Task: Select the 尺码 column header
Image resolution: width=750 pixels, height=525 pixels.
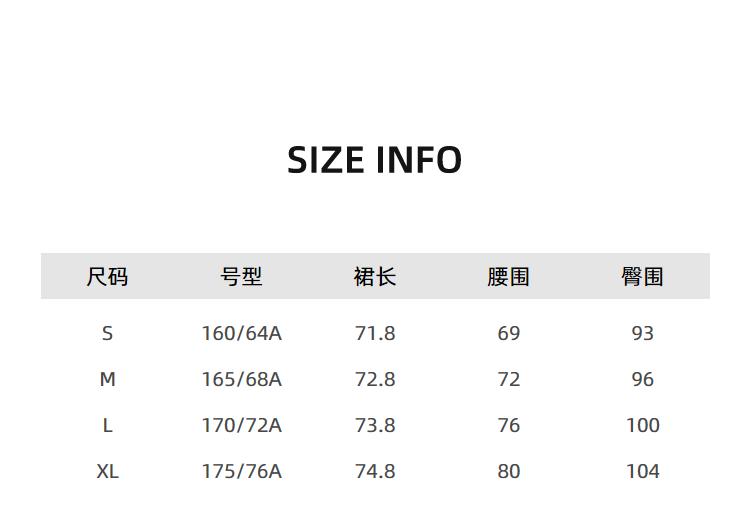Action: (x=107, y=276)
